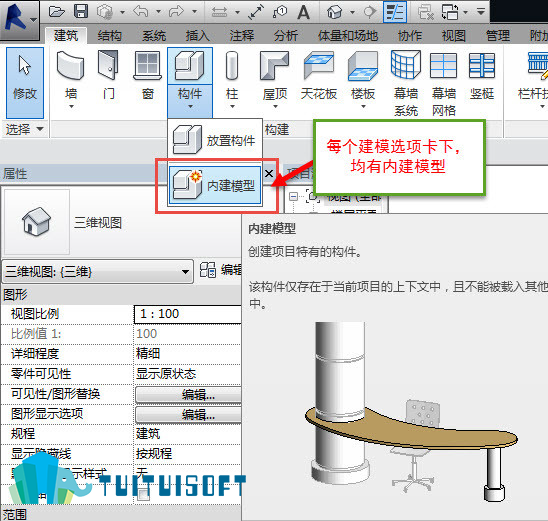The image size is (548, 521).
Task: Expand the 三维视图: {三维} type selector
Action: click(x=98, y=272)
